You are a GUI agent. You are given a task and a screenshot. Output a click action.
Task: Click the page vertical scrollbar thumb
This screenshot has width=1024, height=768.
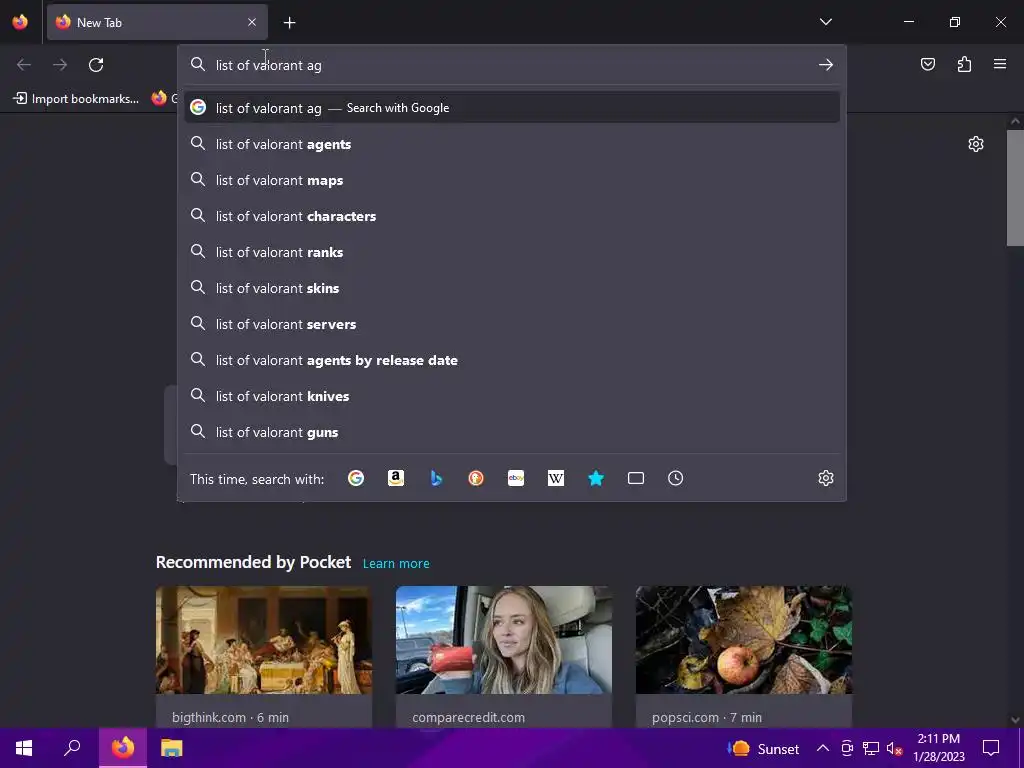pos(1015,188)
